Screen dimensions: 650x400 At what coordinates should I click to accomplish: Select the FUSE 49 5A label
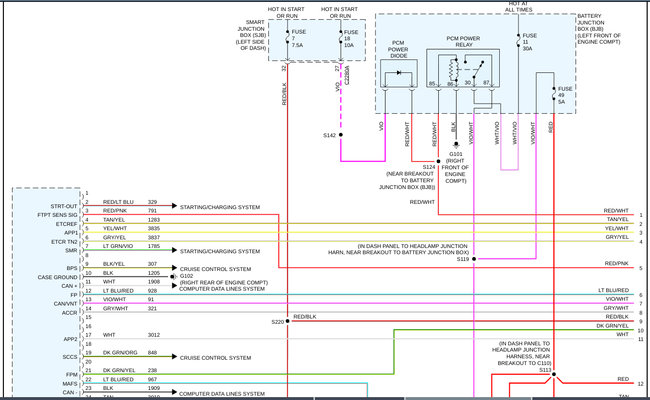pyautogui.click(x=565, y=95)
